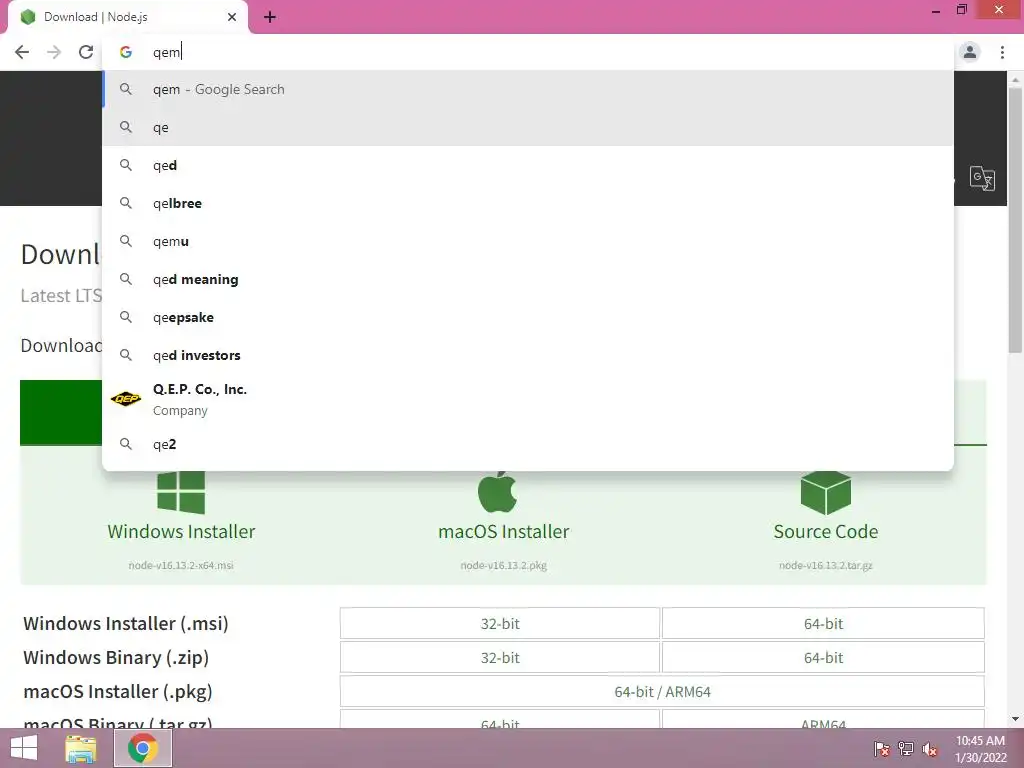Download the 64-bit Windows Binary (.zip)
The height and width of the screenshot is (768, 1024).
pyautogui.click(x=823, y=658)
